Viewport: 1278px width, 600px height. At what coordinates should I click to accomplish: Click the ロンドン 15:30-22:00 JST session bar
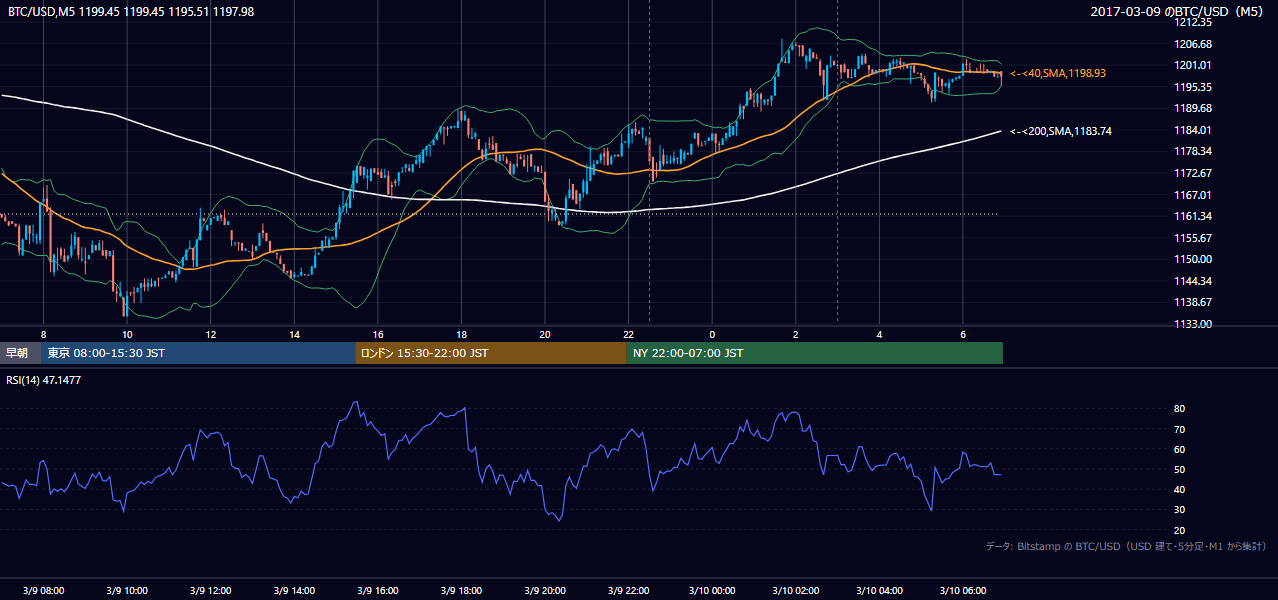click(x=491, y=353)
